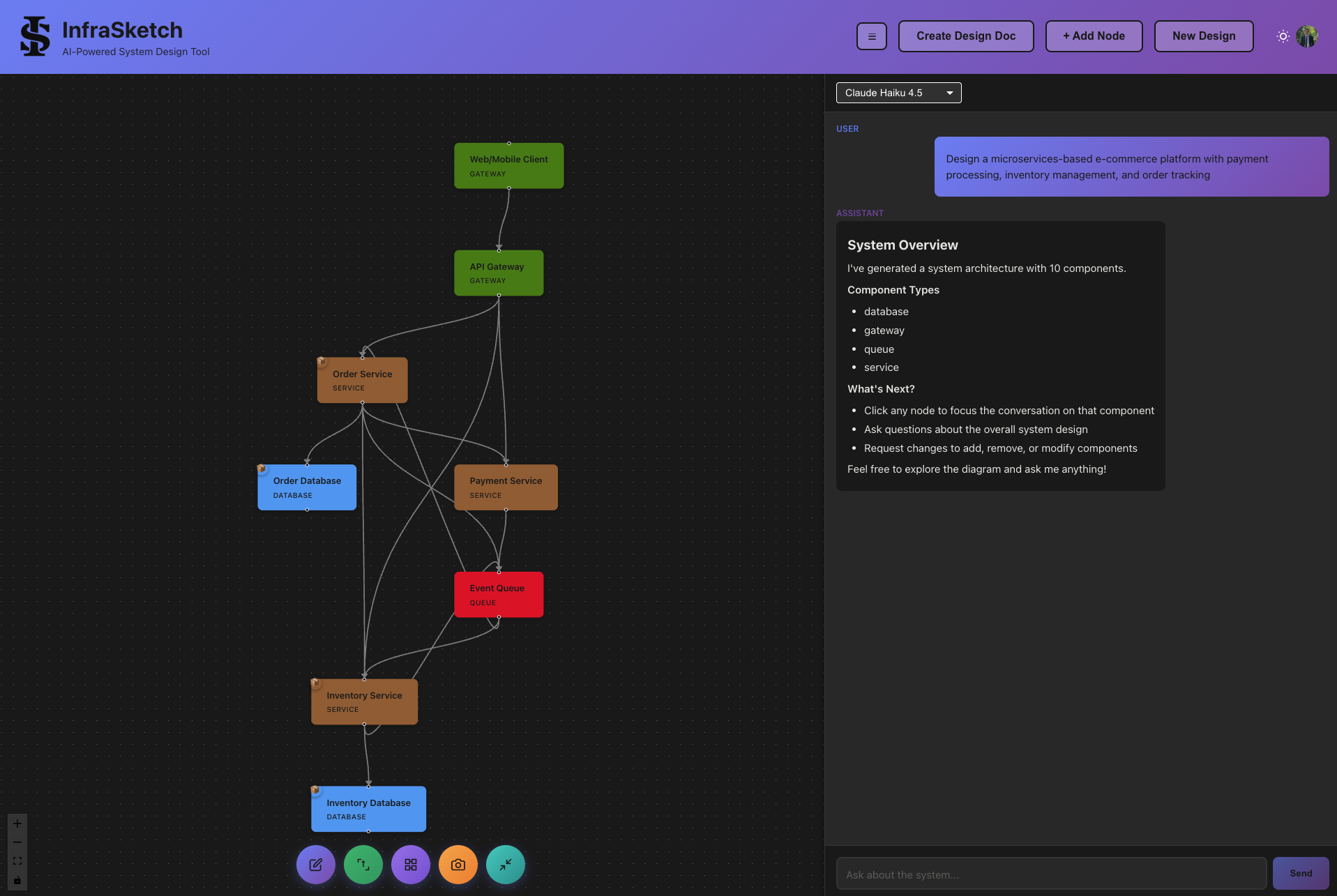Zoom out using the minus control
This screenshot has height=896, width=1337.
tap(17, 842)
